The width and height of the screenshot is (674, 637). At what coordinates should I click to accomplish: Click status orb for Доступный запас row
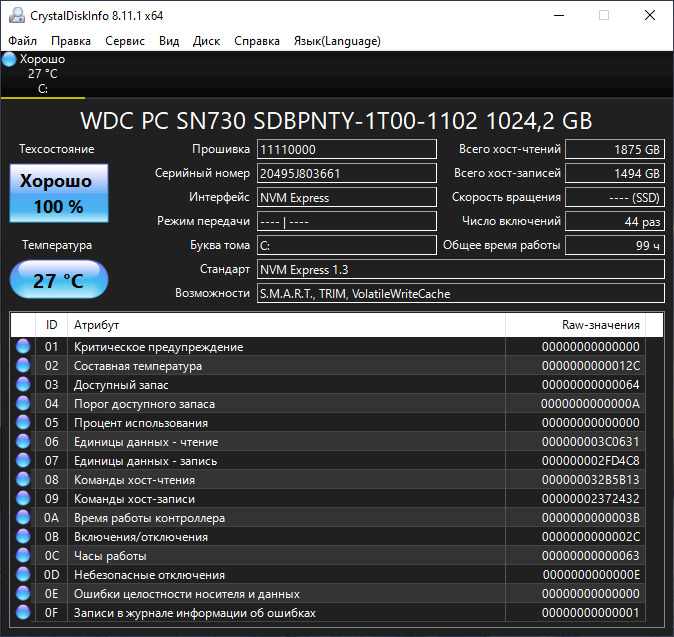coord(23,385)
